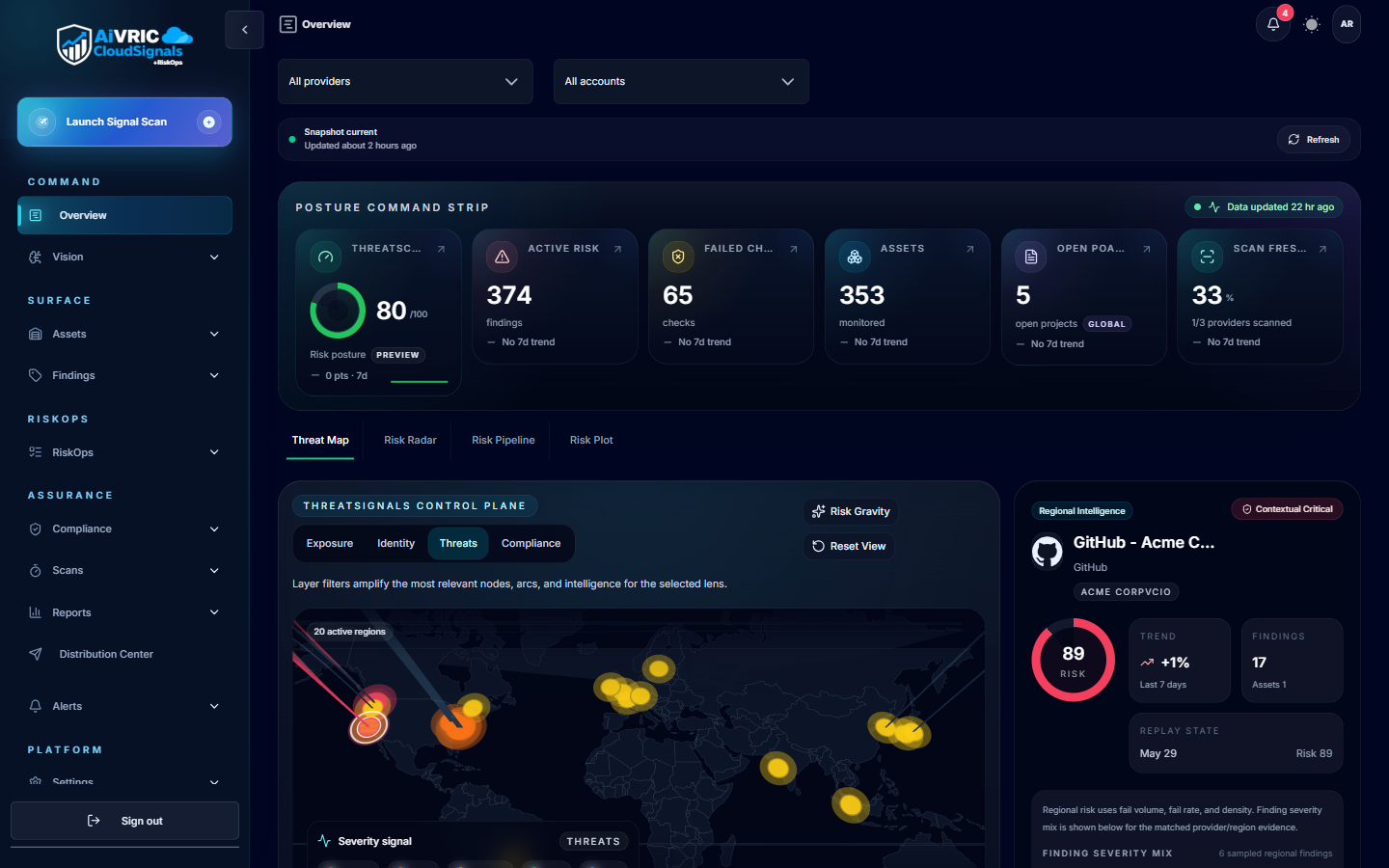
Task: Click the 80/100 ThreatScore ring gauge
Action: pos(338,311)
